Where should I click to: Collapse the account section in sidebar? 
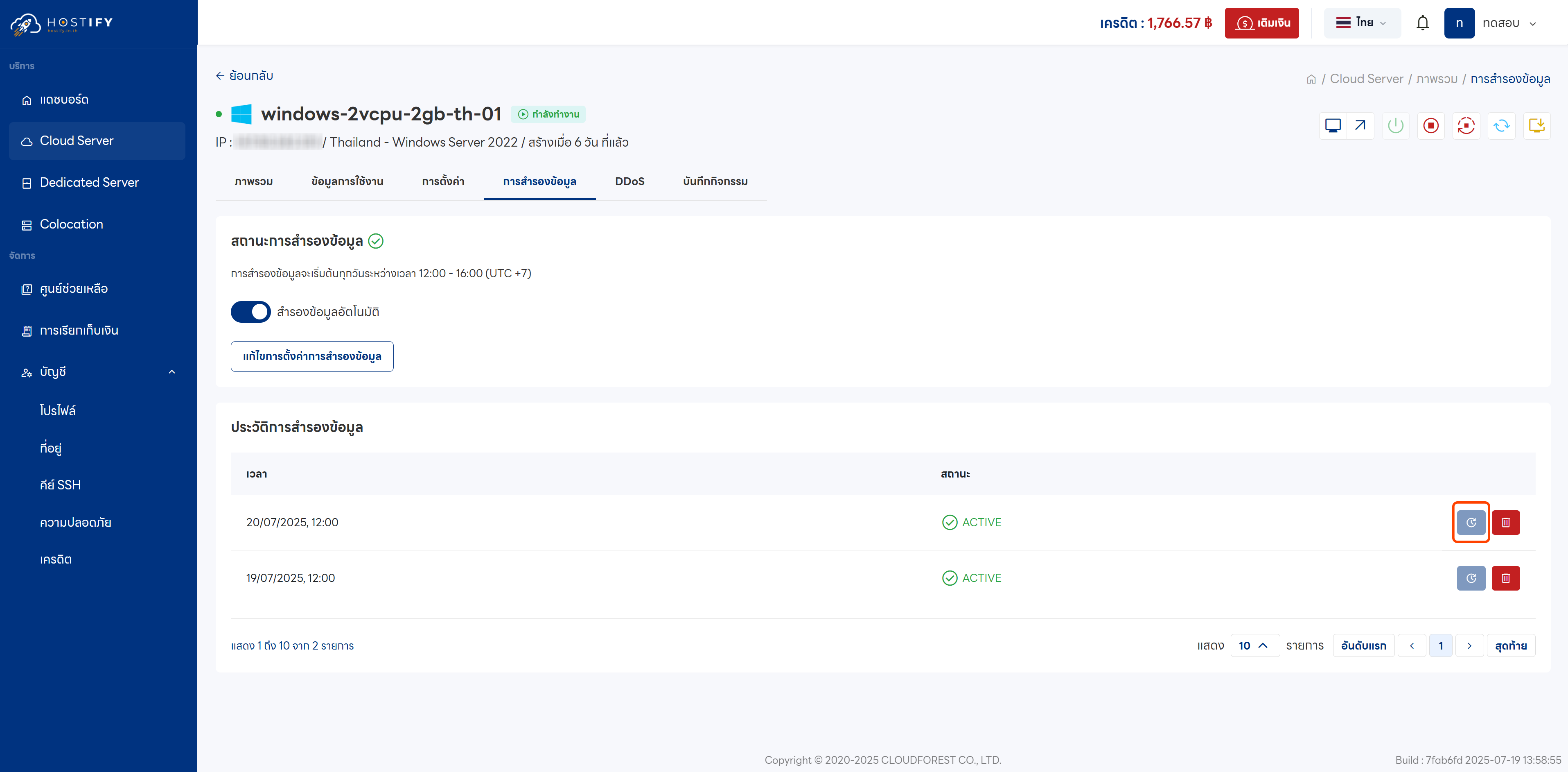[171, 372]
